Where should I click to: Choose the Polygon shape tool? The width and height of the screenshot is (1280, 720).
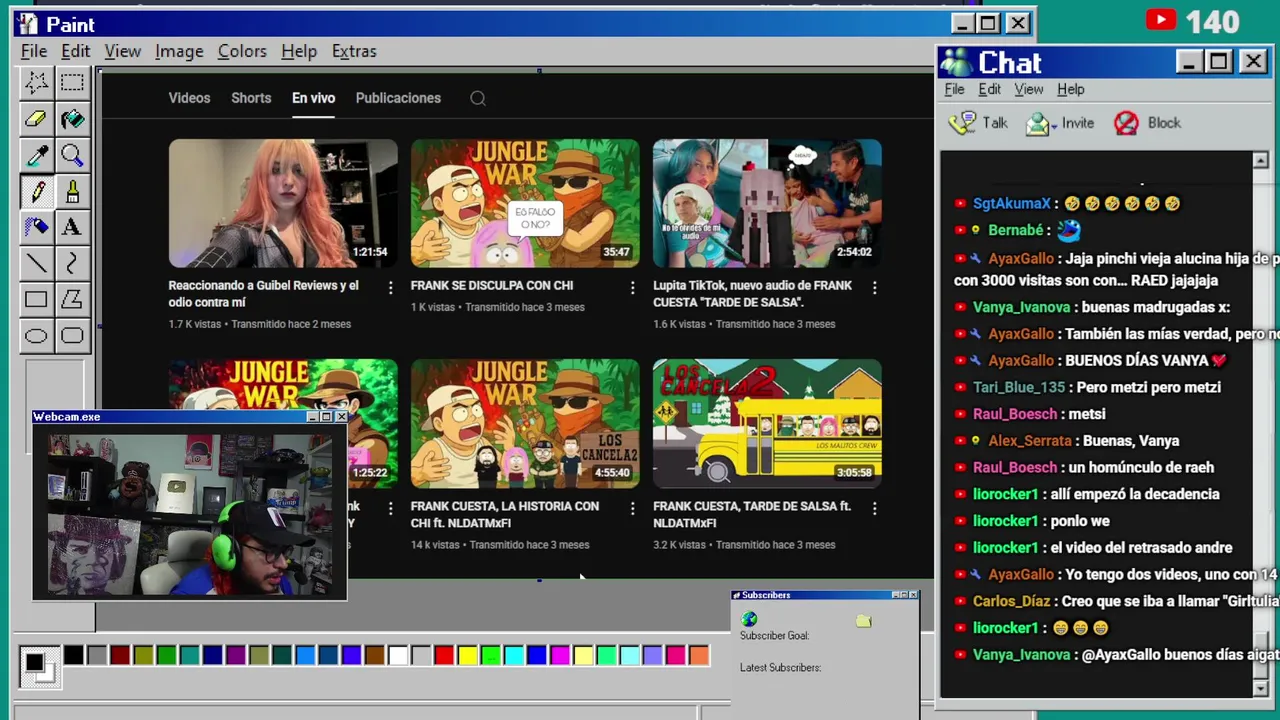[x=72, y=299]
